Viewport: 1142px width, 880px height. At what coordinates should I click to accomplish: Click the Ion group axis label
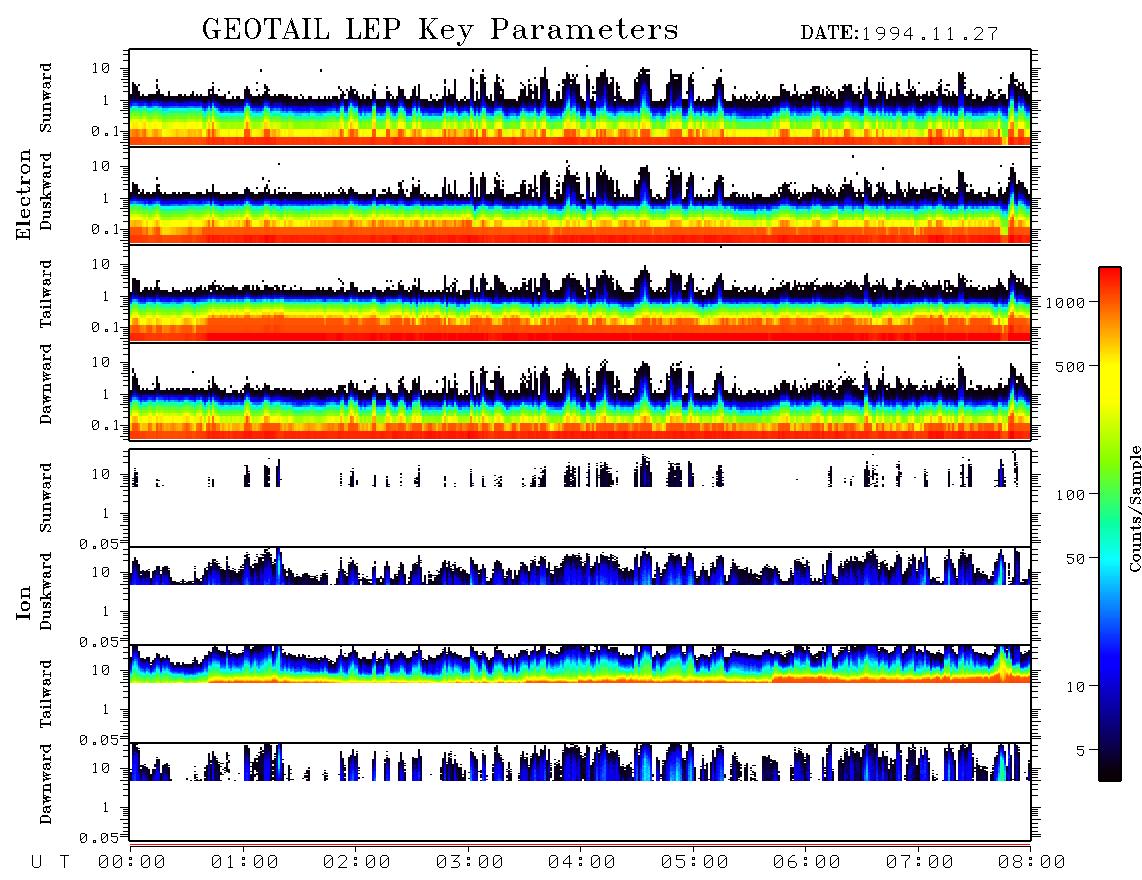(x=23, y=602)
